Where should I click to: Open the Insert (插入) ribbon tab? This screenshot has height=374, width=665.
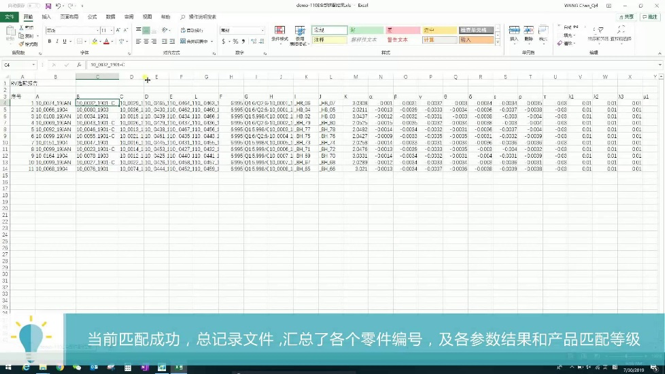pos(46,17)
